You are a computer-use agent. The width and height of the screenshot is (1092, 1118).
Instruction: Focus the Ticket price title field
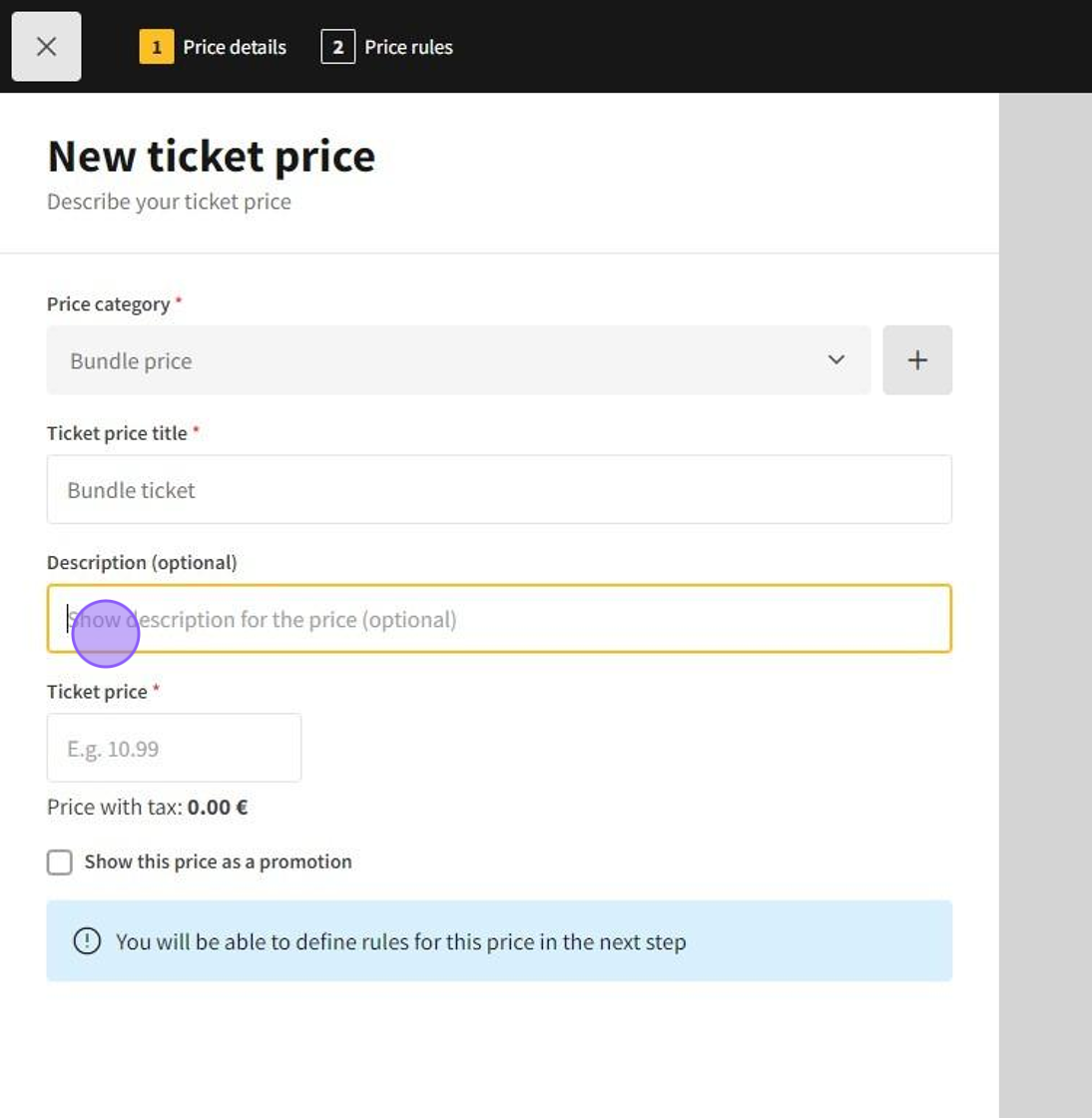coord(499,490)
